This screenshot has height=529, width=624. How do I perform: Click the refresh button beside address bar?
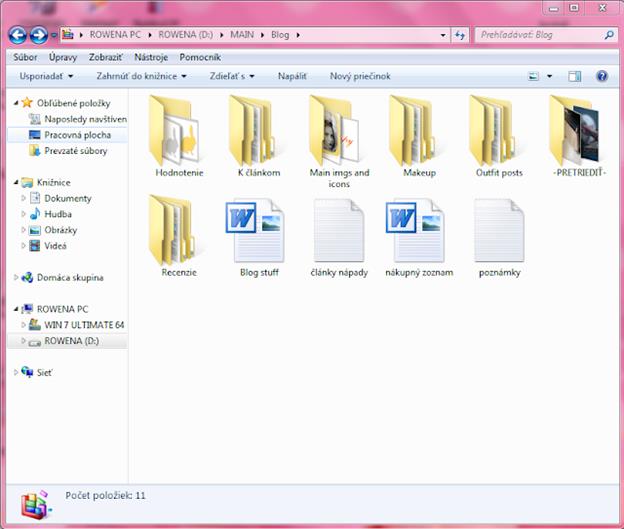(460, 35)
